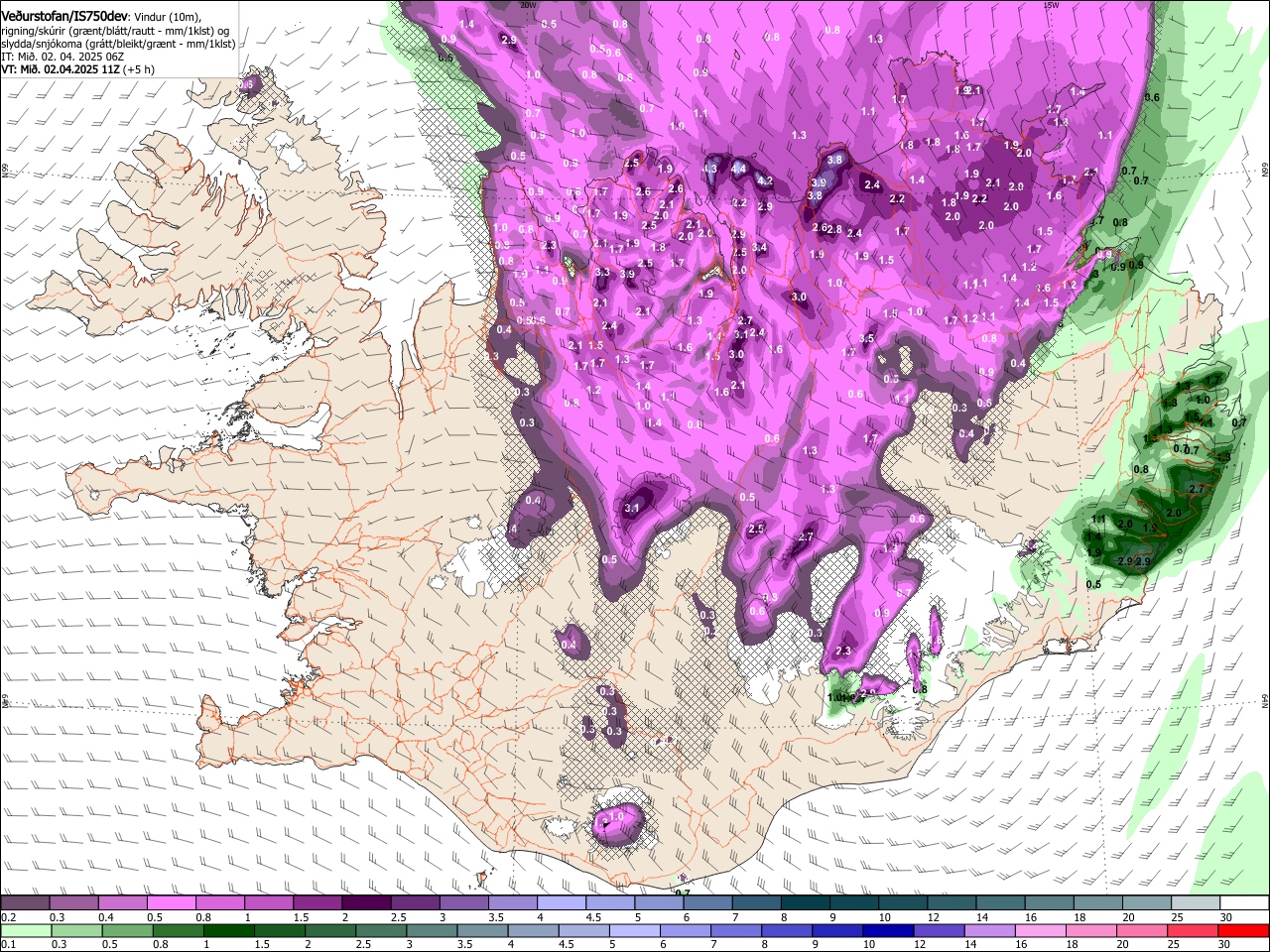Viewport: 1270px width, 952px height.
Task: Click the '(+5 h)' forecast offset text
Action: coord(140,69)
